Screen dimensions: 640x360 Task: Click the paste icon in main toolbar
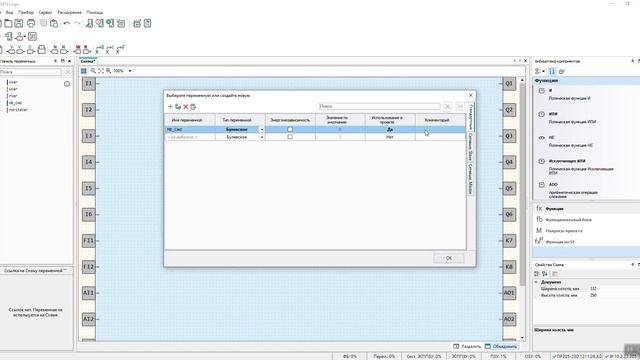point(54,23)
